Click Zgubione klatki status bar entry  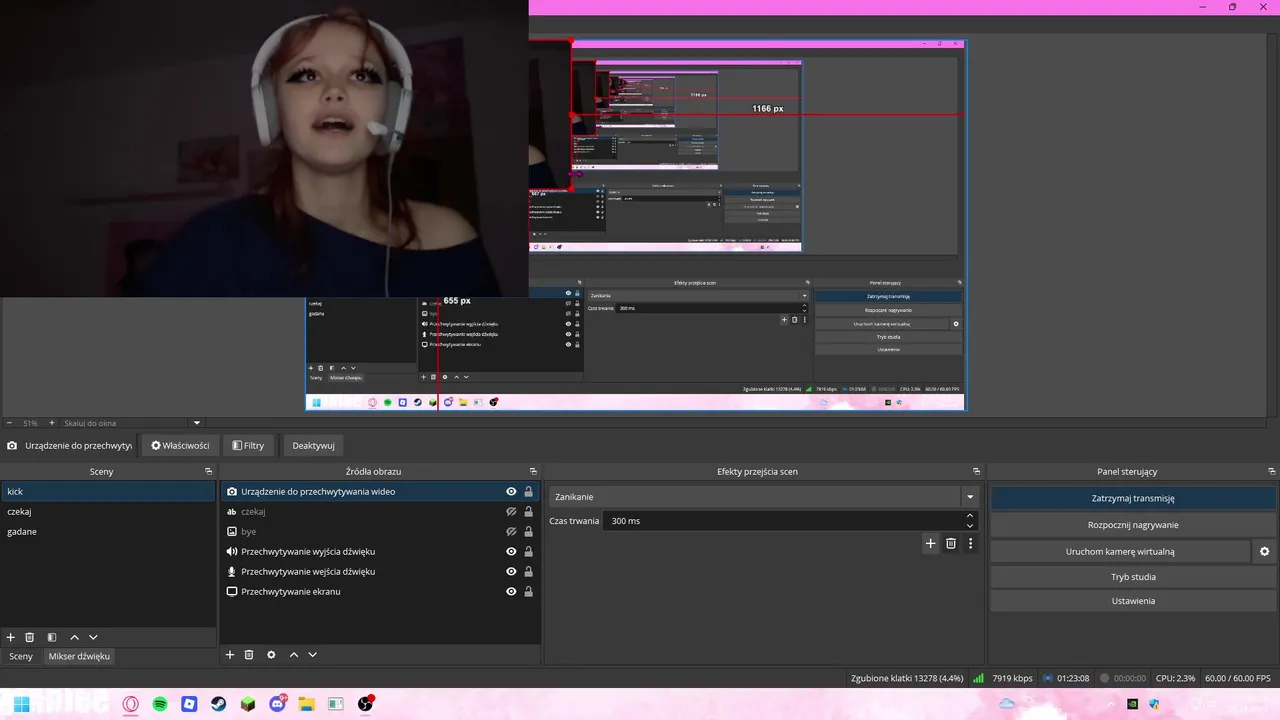[906, 678]
